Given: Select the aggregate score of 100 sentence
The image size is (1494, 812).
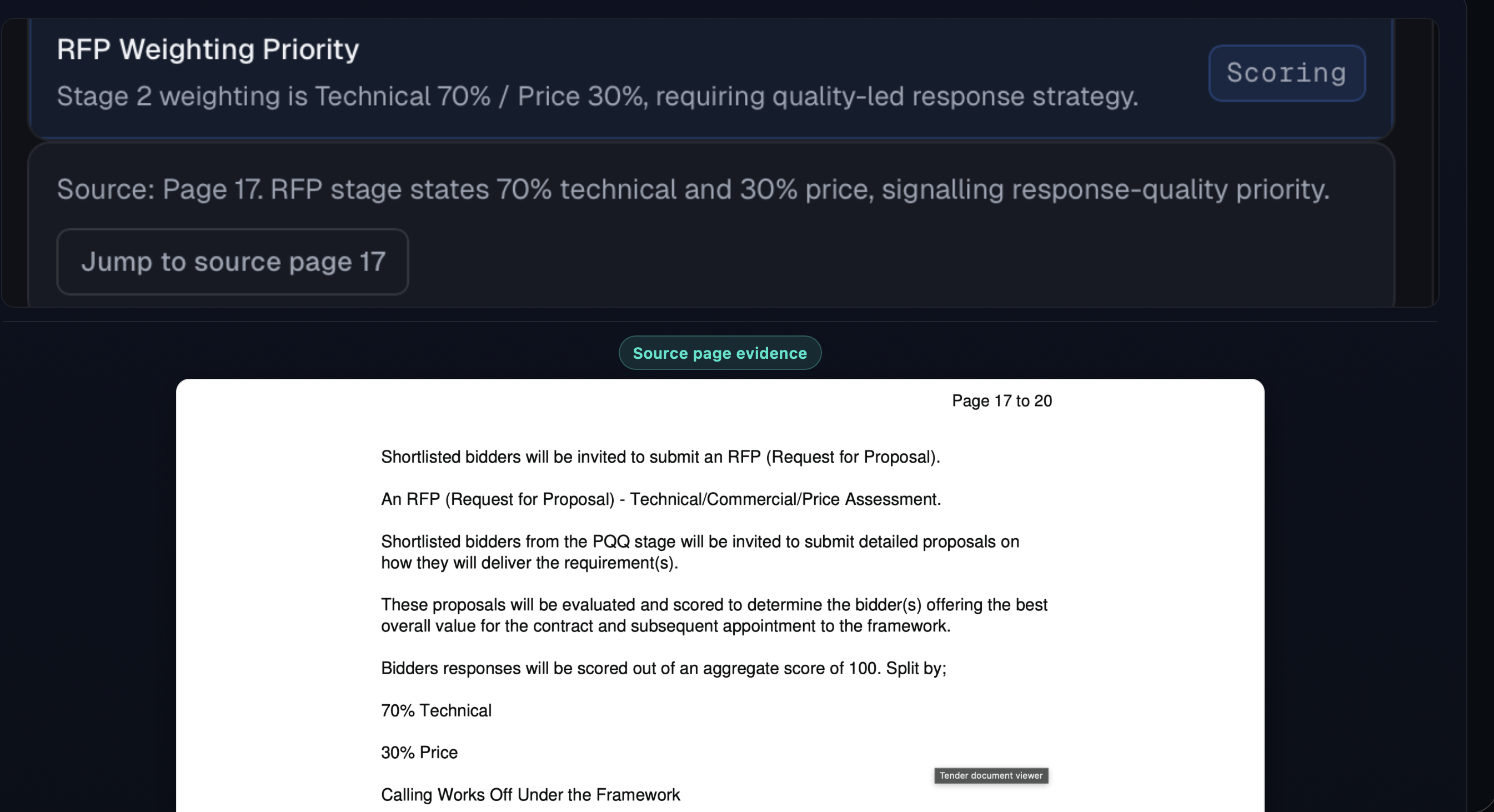Looking at the screenshot, I should pyautogui.click(x=664, y=668).
